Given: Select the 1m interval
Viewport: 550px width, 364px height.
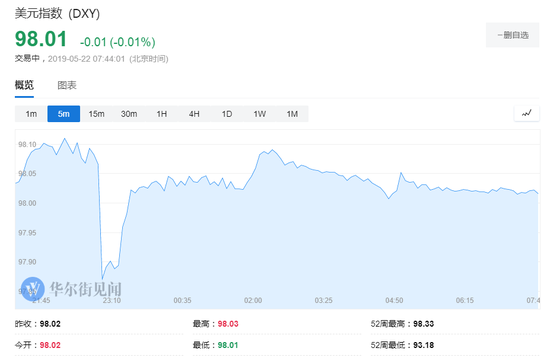Looking at the screenshot, I should (x=31, y=114).
